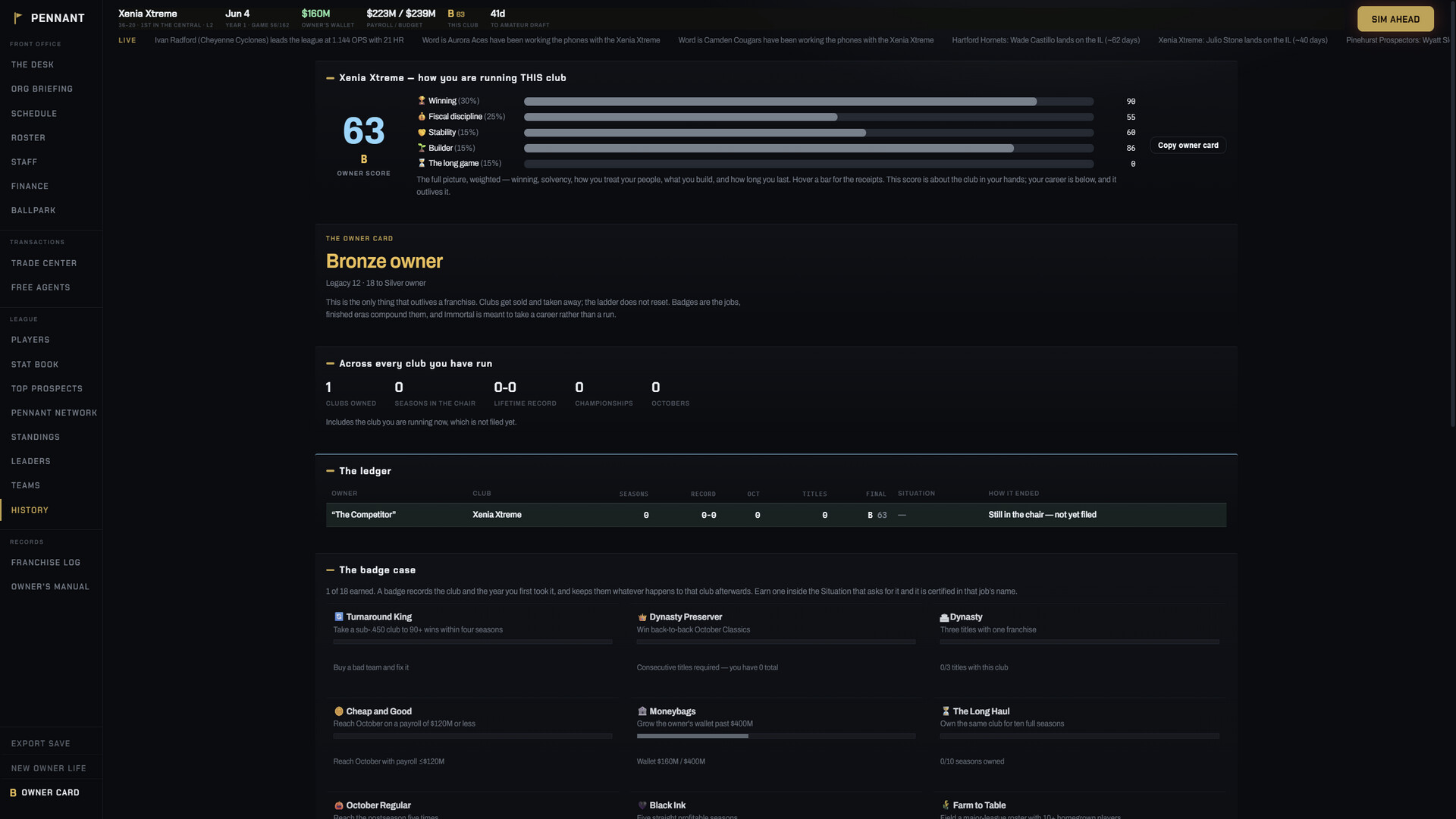The image size is (1456, 819).
Task: Click the Builder score progress bar
Action: point(808,149)
